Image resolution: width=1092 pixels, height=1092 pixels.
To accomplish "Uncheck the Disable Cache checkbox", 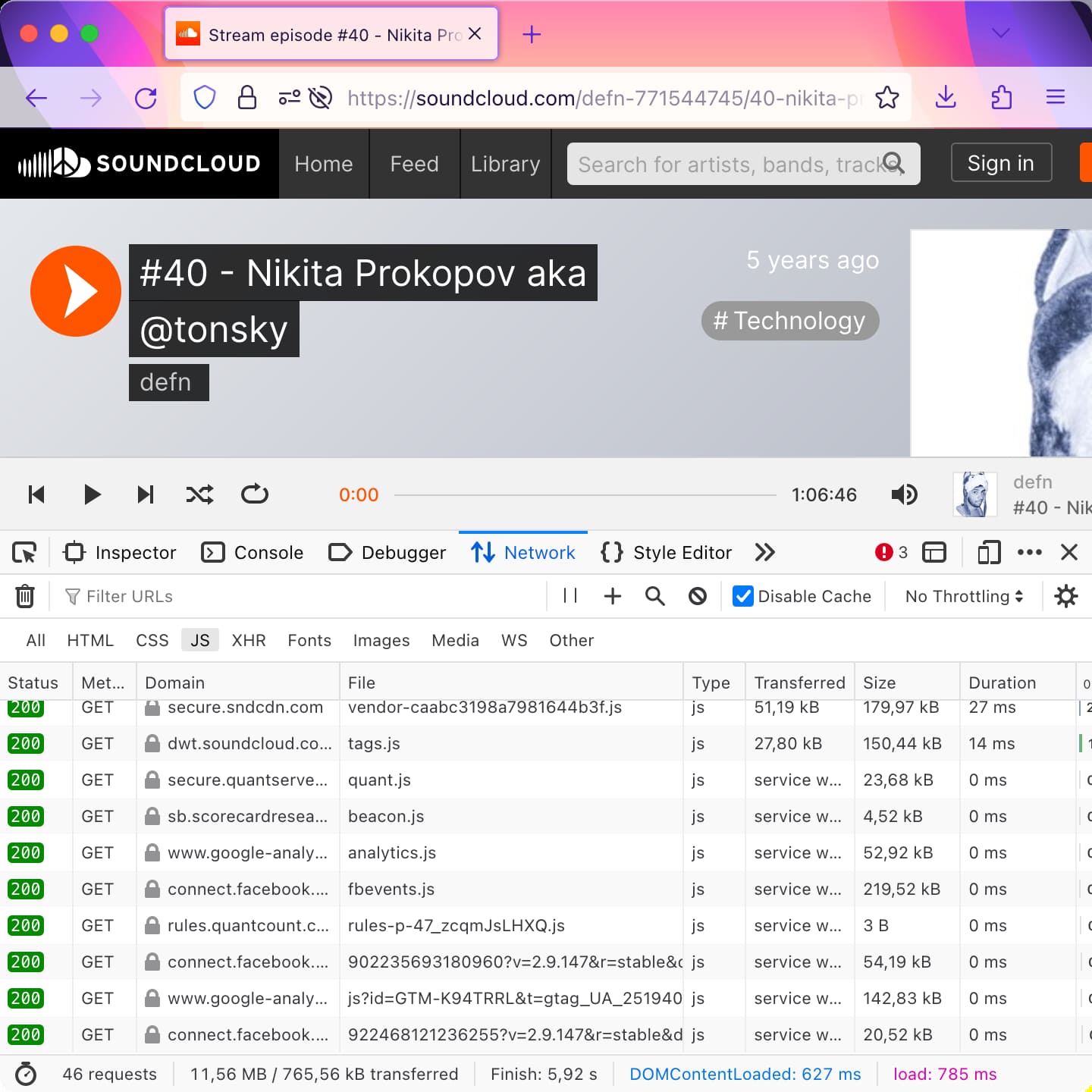I will click(x=743, y=596).
